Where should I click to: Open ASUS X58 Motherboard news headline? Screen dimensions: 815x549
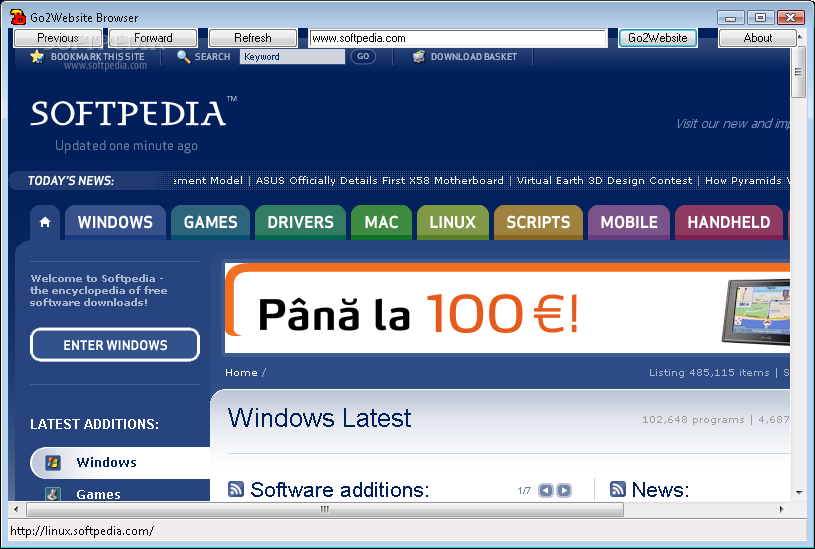tap(379, 180)
